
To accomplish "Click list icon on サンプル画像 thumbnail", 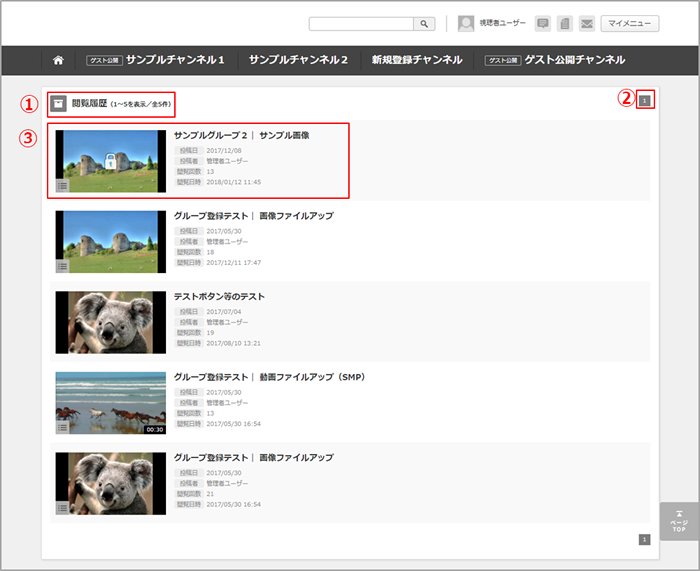I will 62,186.
